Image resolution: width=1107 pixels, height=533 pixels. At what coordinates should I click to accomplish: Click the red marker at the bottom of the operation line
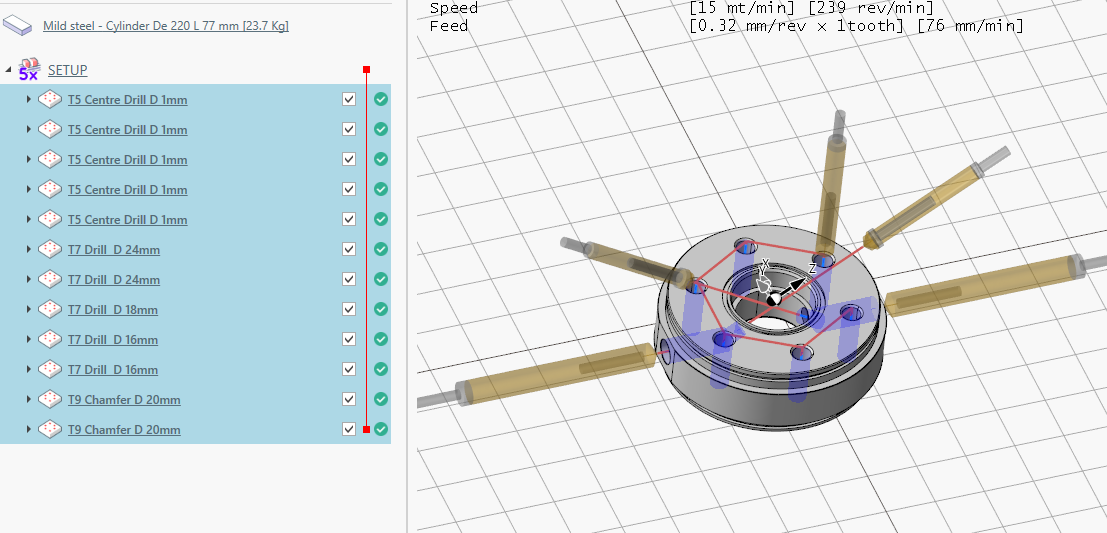pos(367,429)
